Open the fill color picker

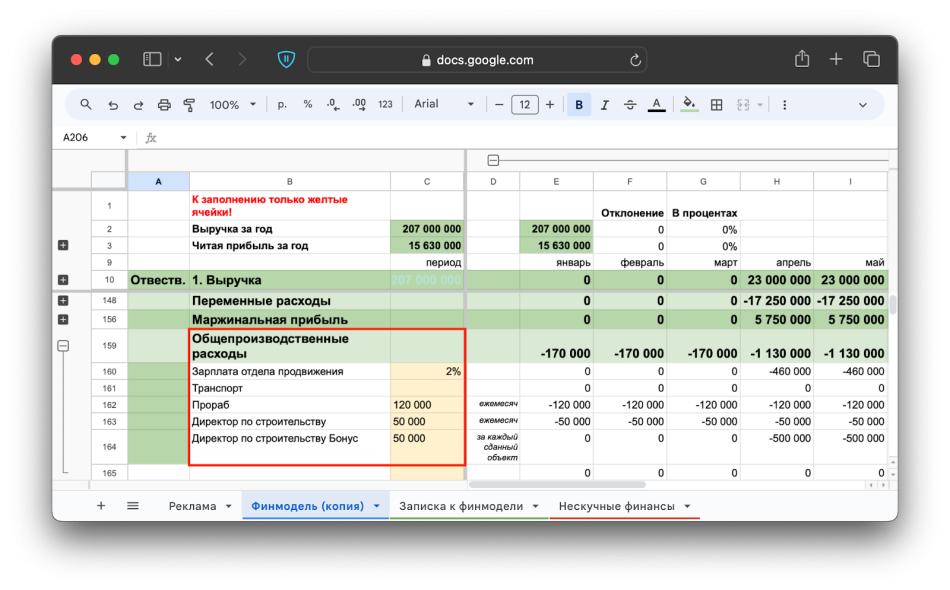pyautogui.click(x=689, y=105)
